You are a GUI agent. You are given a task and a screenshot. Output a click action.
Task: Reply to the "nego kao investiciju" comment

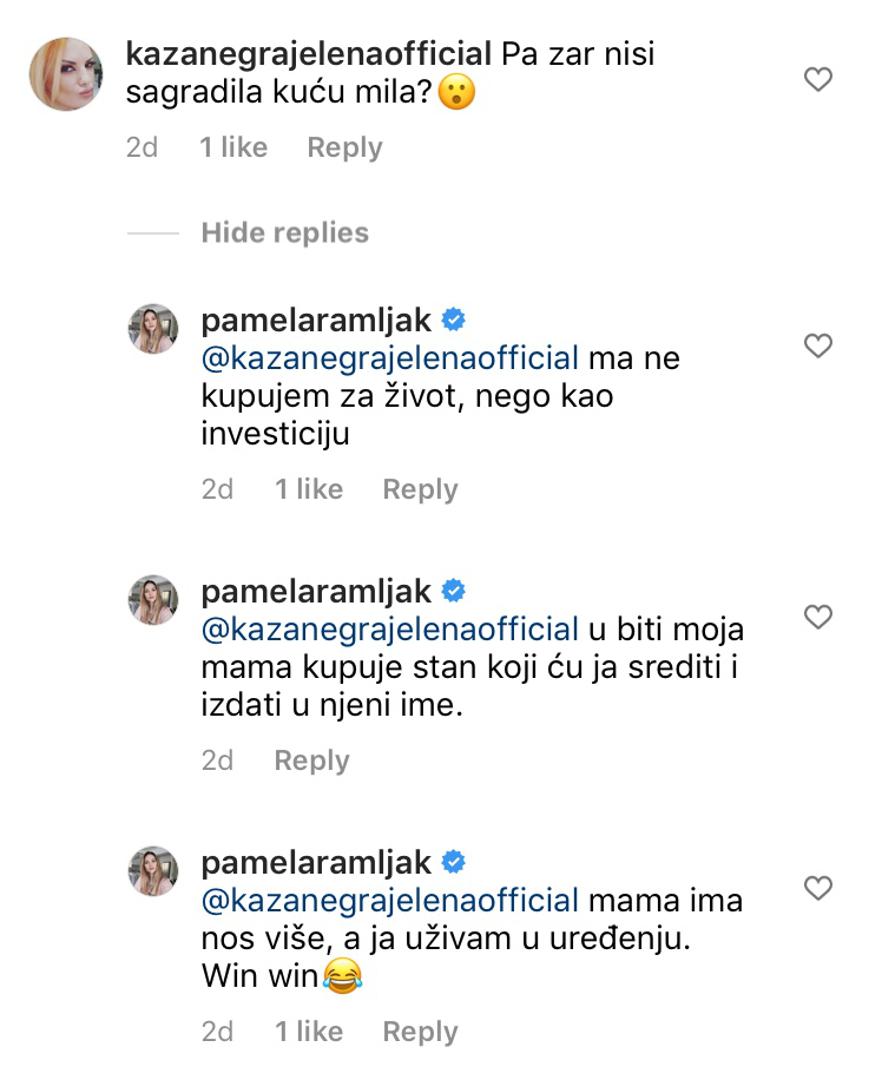point(420,490)
